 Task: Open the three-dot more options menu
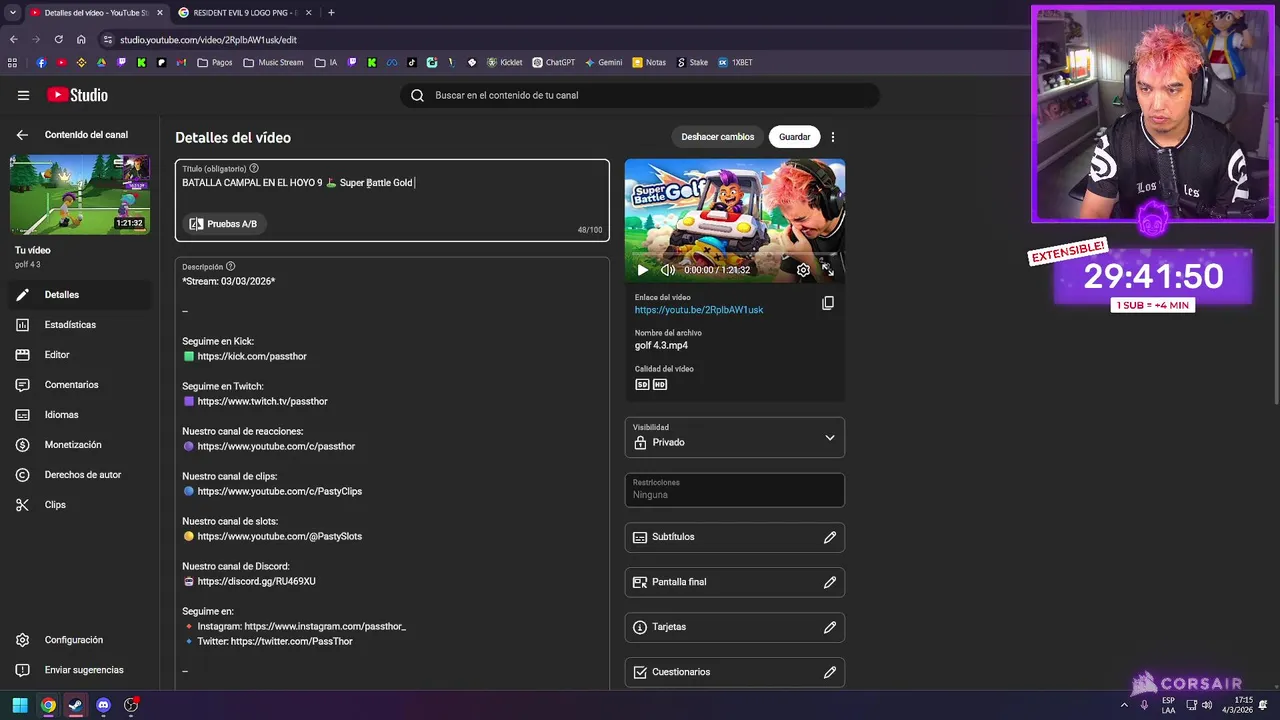tap(833, 137)
